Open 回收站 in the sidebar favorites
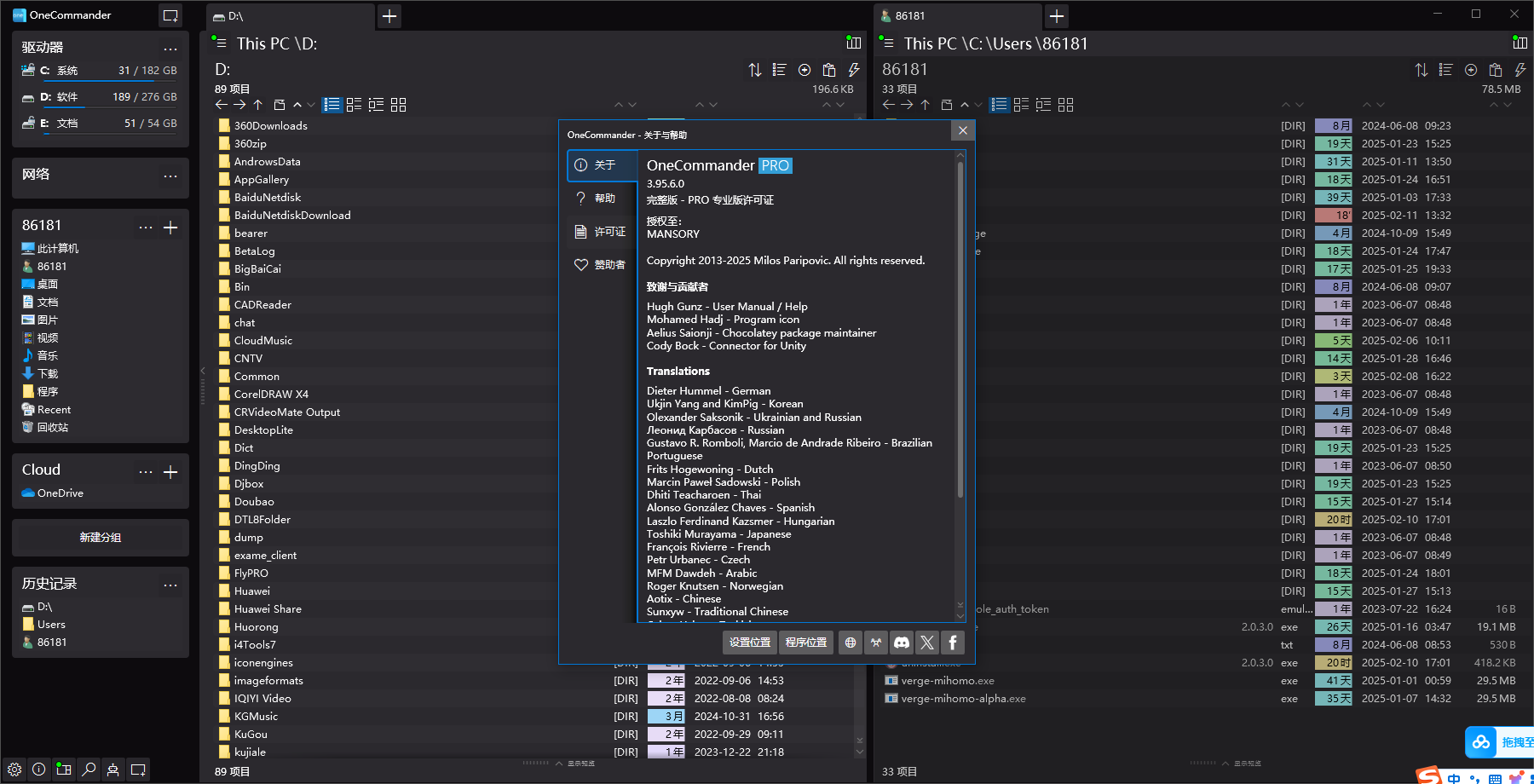The image size is (1534, 784). 45,428
